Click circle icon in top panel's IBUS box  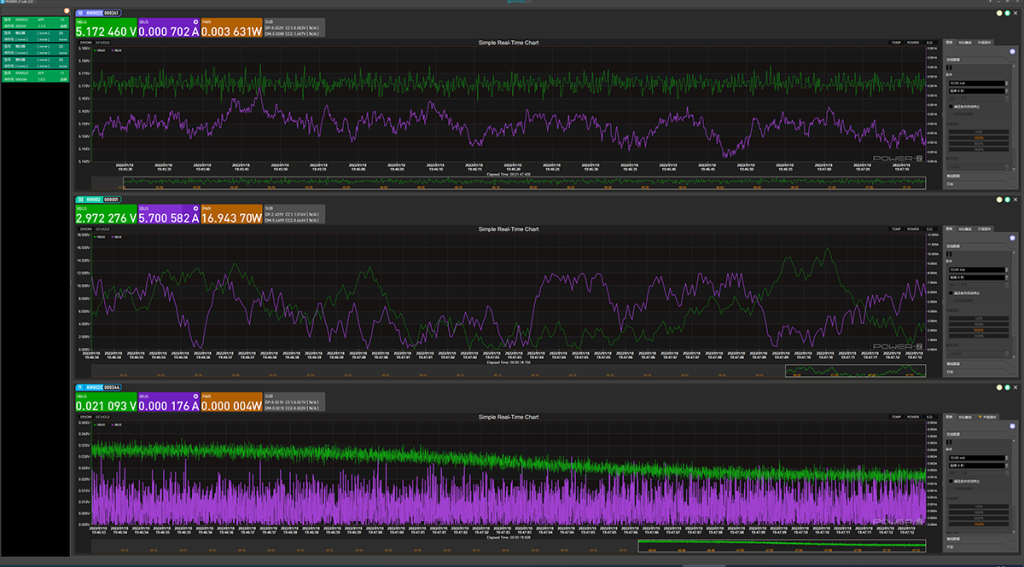pyautogui.click(x=195, y=22)
